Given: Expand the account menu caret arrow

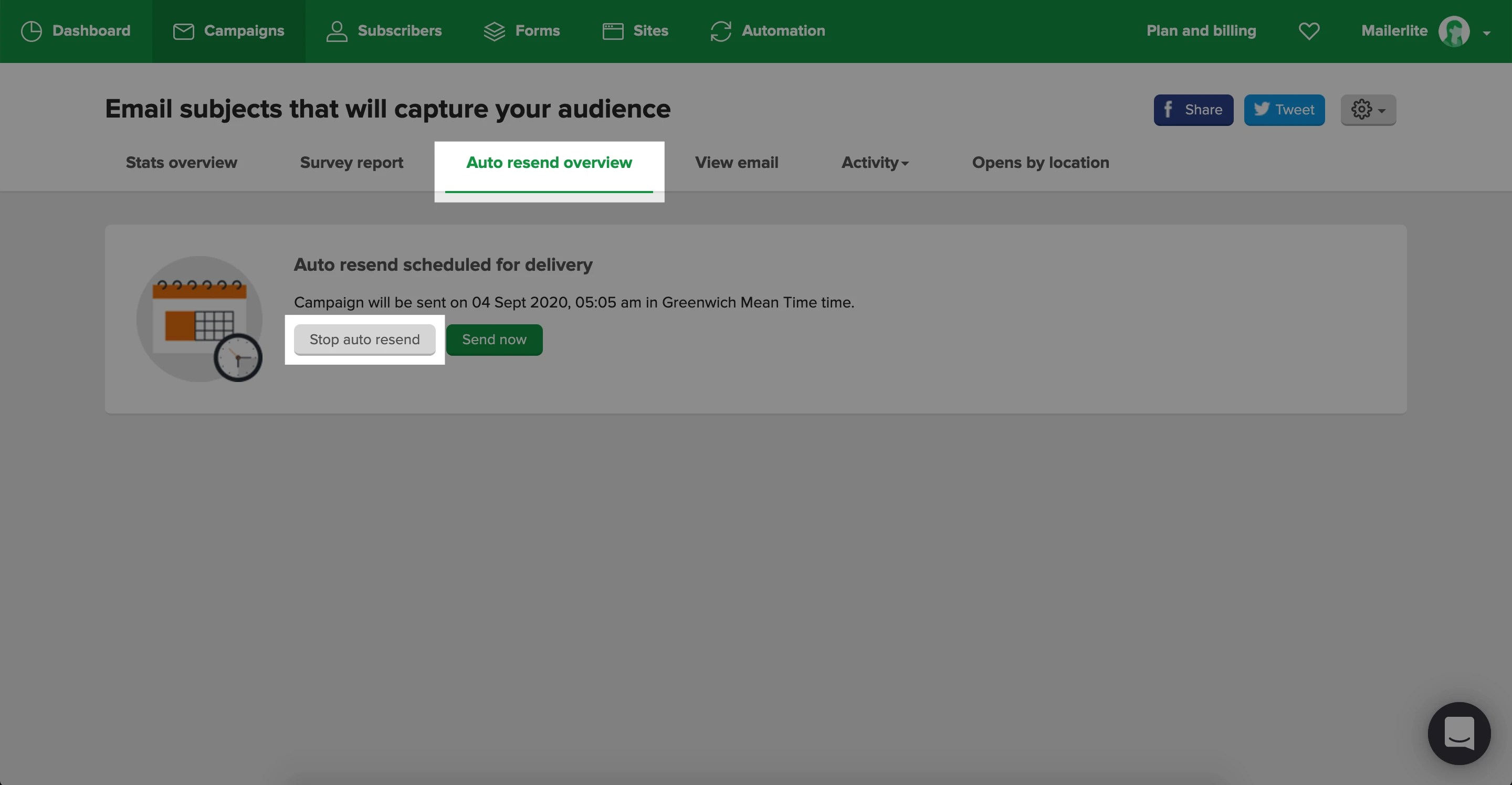Looking at the screenshot, I should (1487, 34).
